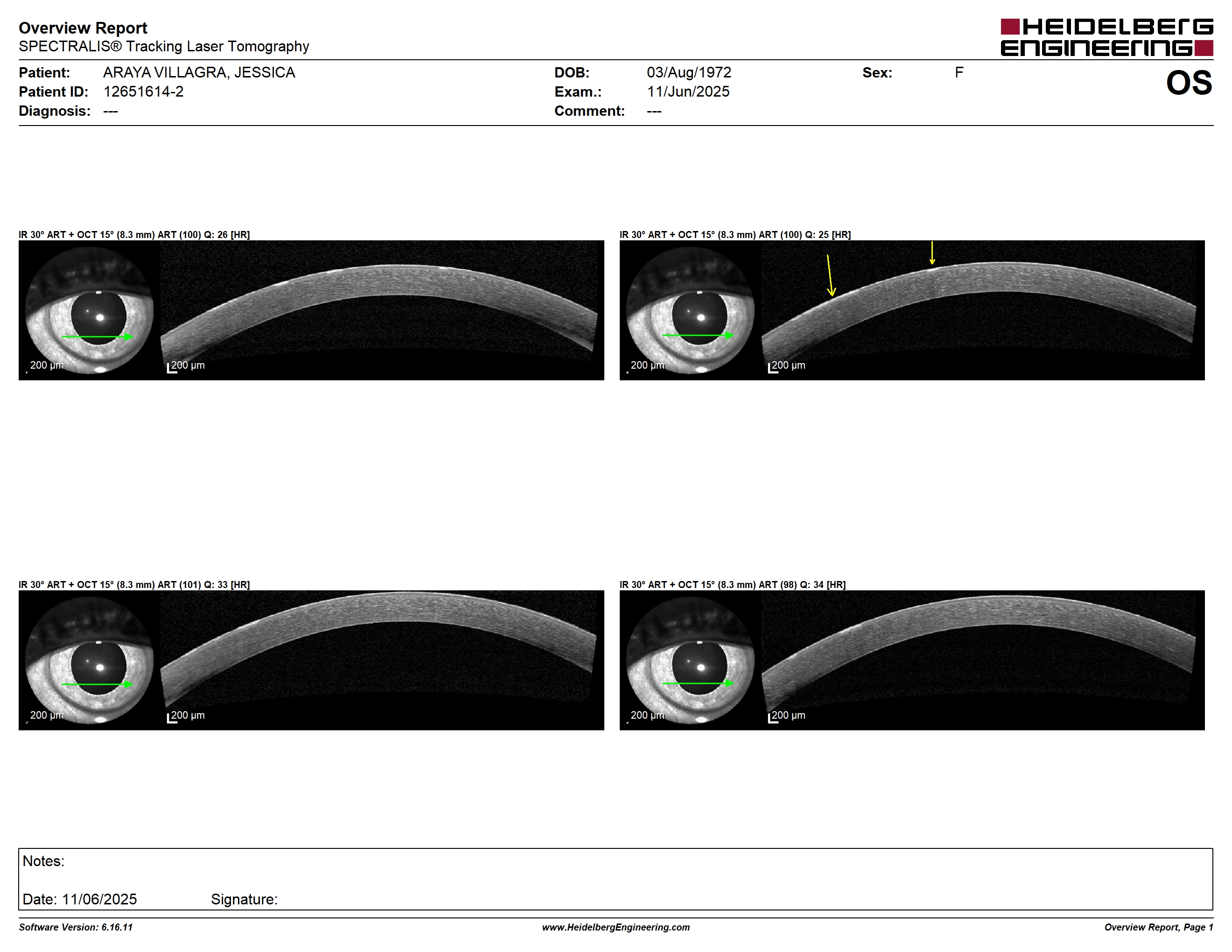
Task: Click the scan caption with 'Q: 34'
Action: coord(733,585)
